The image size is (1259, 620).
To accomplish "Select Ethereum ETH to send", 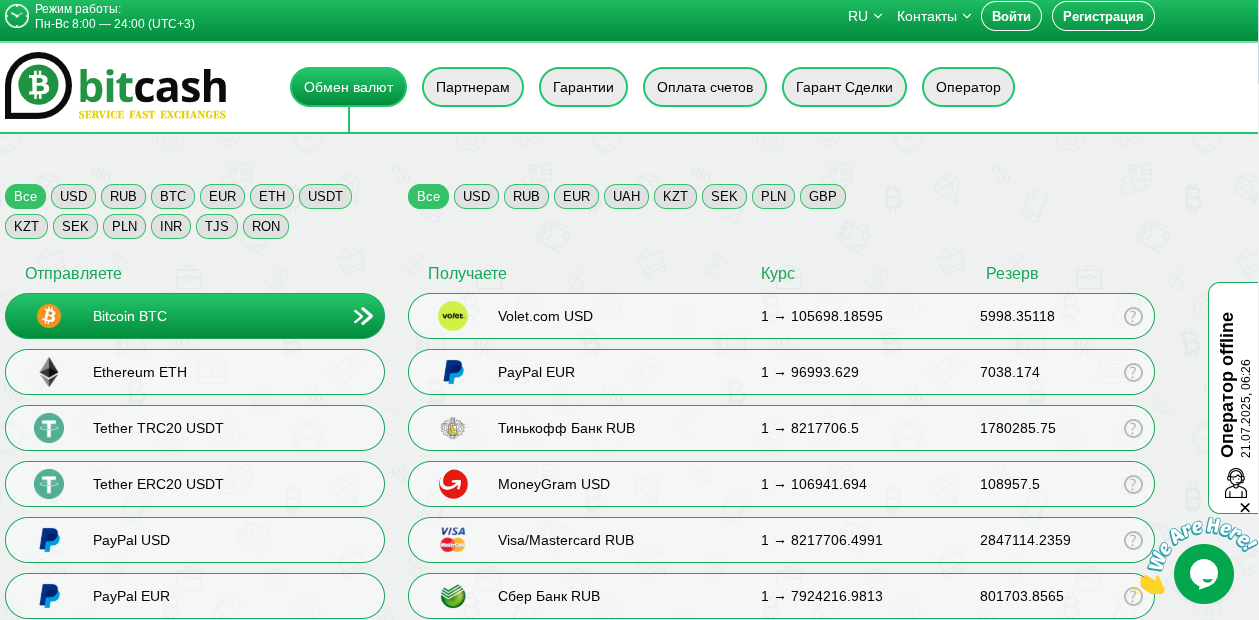I will tap(195, 372).
